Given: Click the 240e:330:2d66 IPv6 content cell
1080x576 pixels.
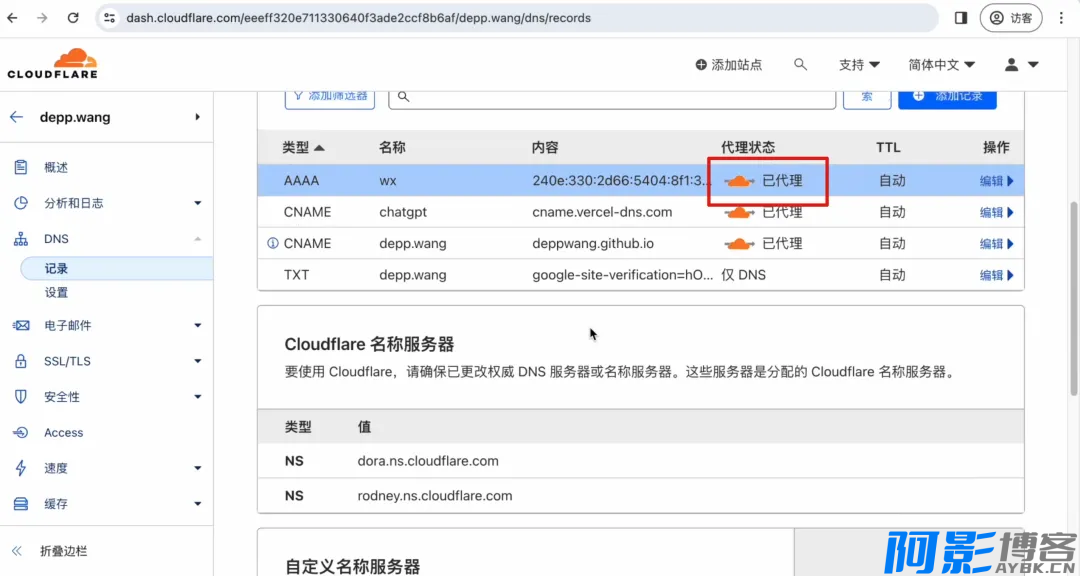Looking at the screenshot, I should [x=622, y=181].
